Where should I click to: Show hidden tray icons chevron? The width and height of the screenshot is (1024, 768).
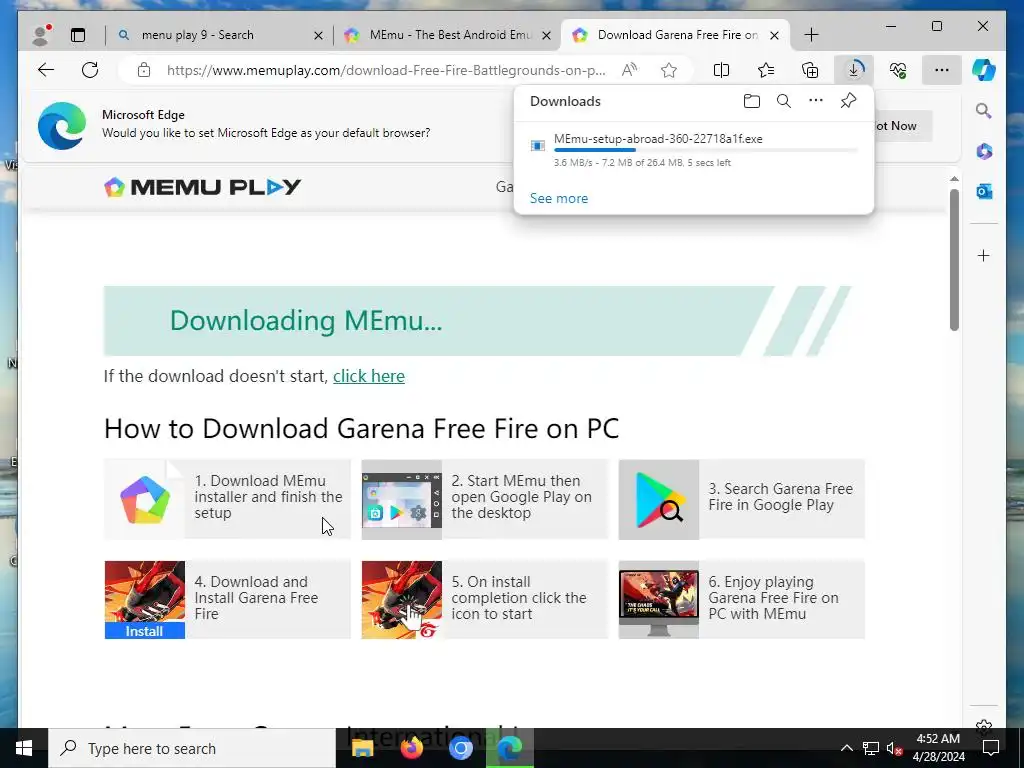pyautogui.click(x=846, y=748)
